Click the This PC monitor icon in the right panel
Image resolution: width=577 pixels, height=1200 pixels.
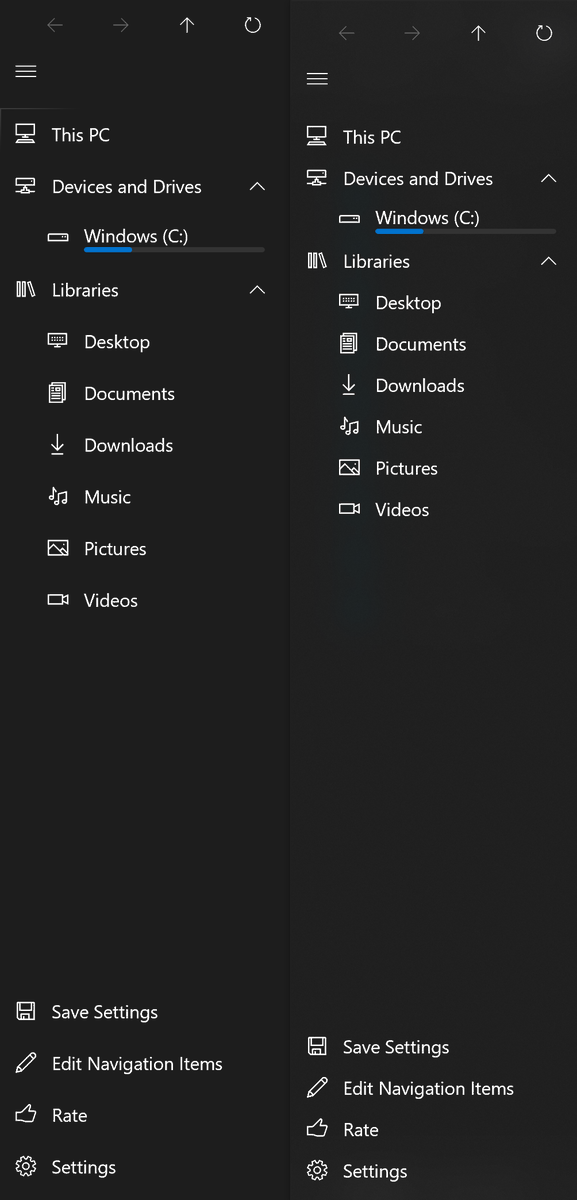pyautogui.click(x=317, y=137)
